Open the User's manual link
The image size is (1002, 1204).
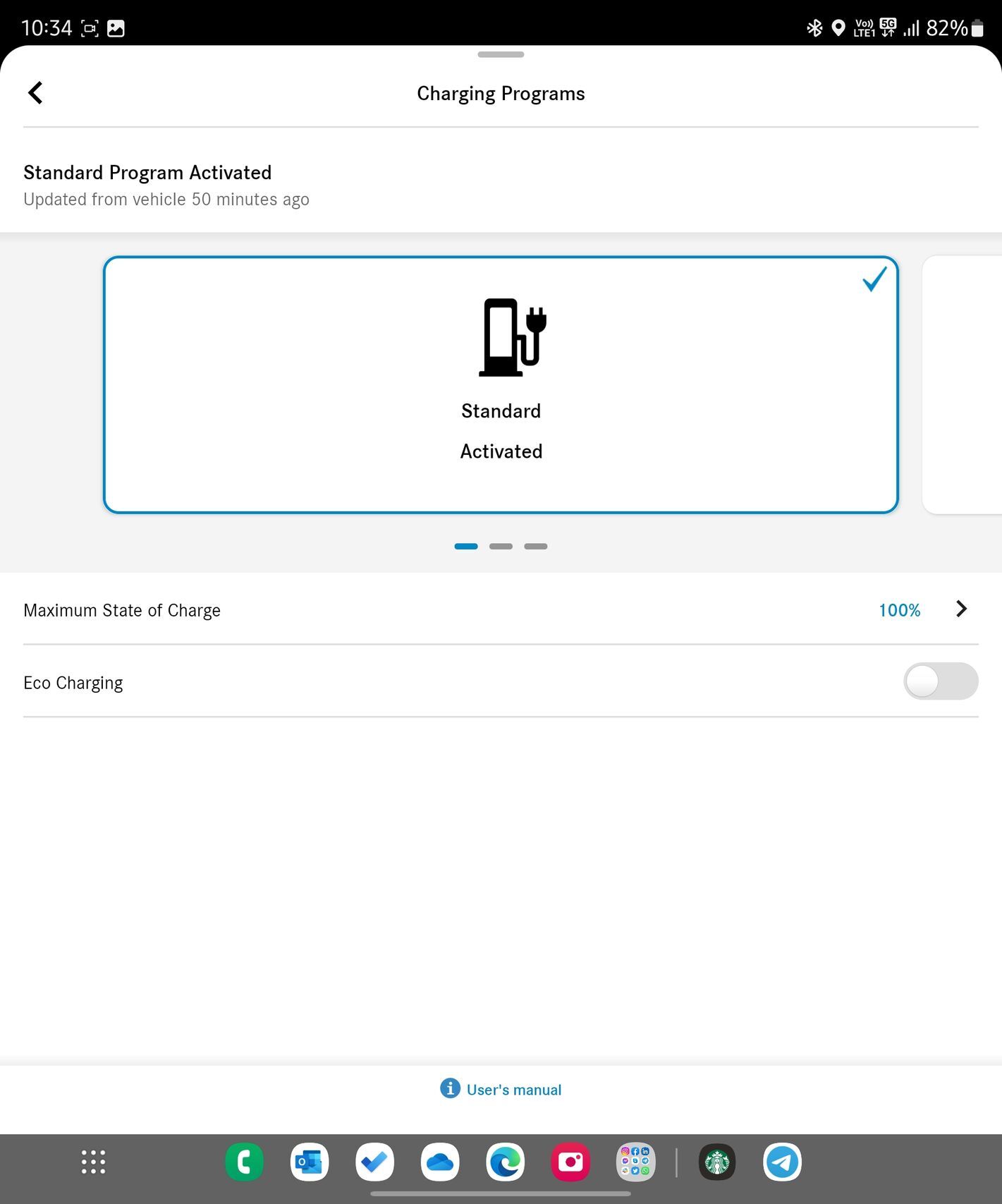[x=514, y=1090]
